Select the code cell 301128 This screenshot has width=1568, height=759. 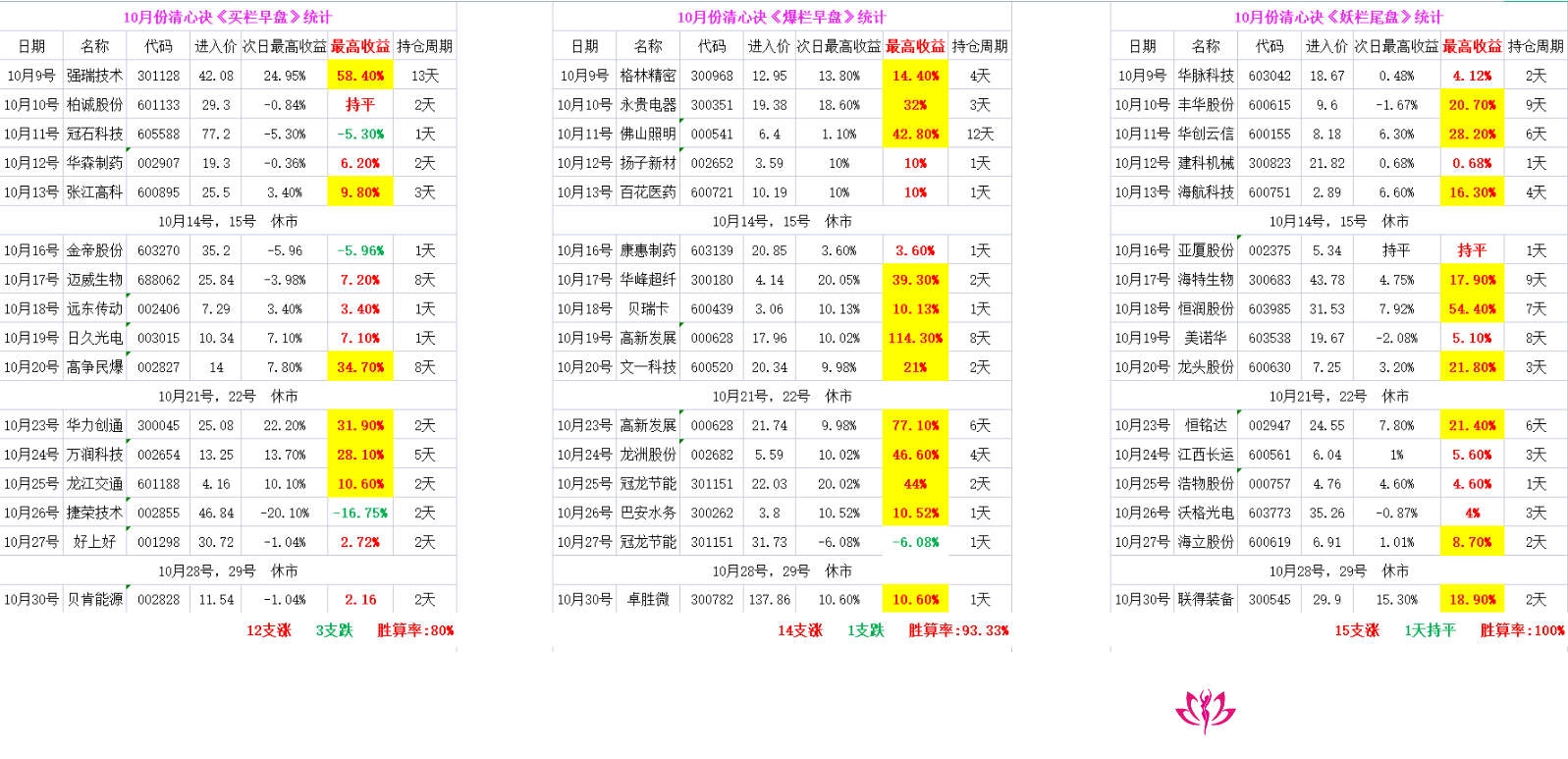pos(158,76)
